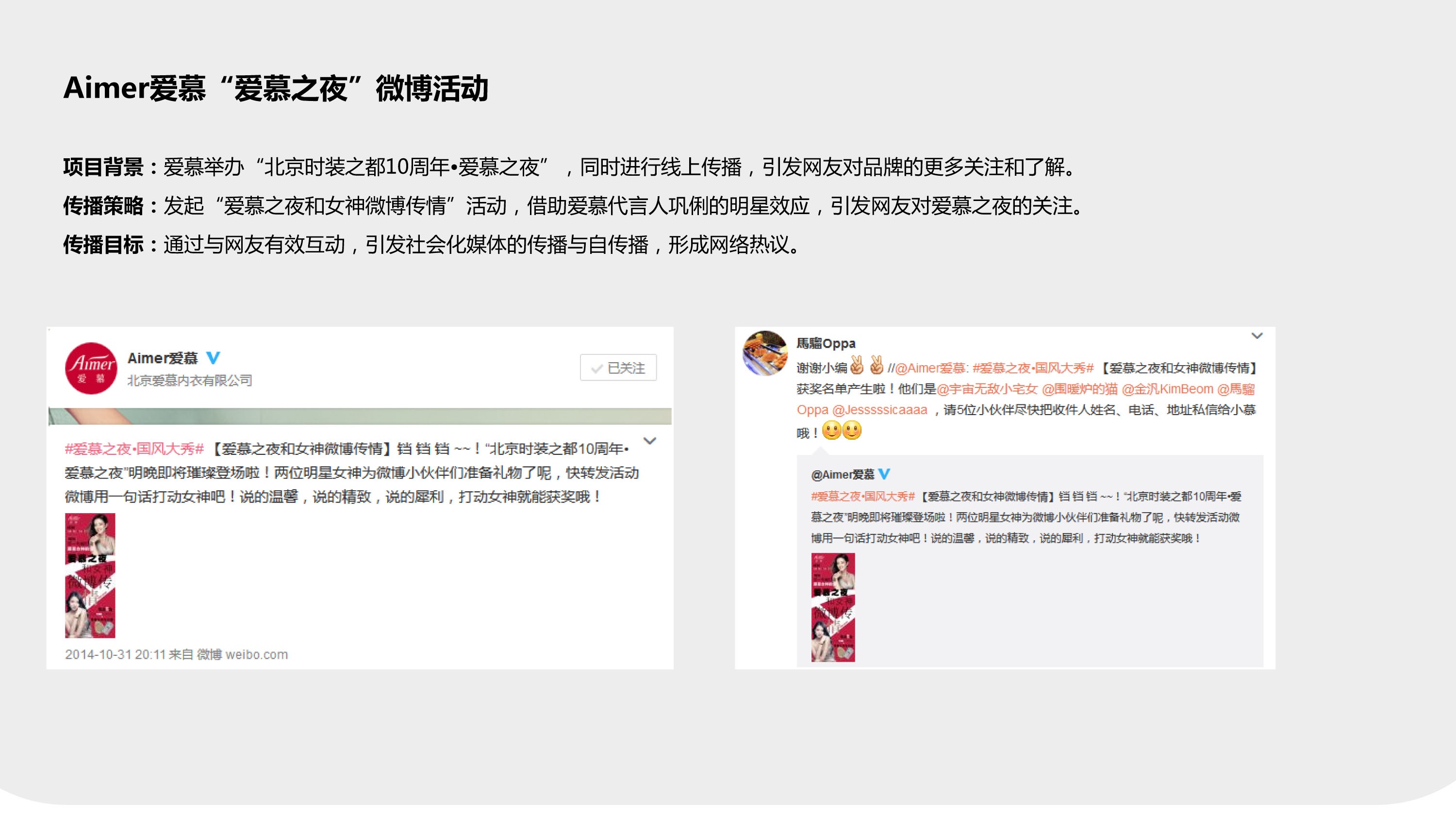Click the blue verified badge beside Aimer爱慕
The width and height of the screenshot is (1456, 819).
coord(213,358)
